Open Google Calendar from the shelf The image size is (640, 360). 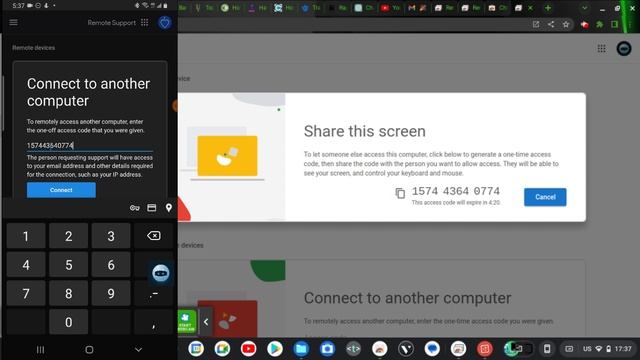pos(196,349)
